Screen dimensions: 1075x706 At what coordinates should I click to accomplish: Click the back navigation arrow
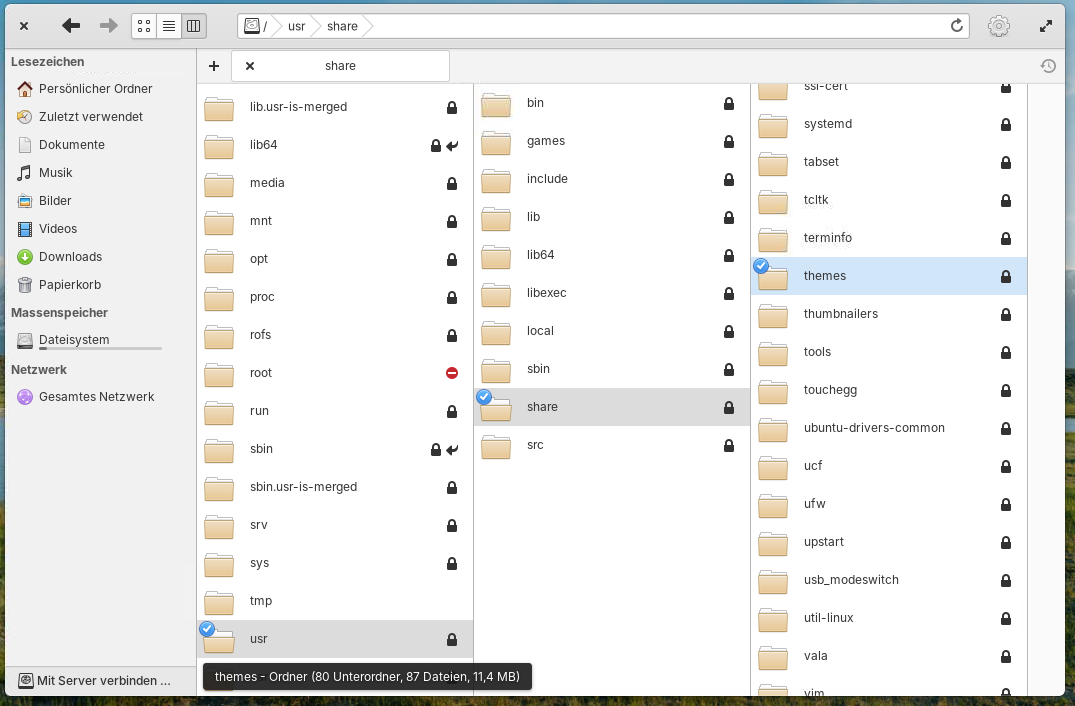point(71,26)
